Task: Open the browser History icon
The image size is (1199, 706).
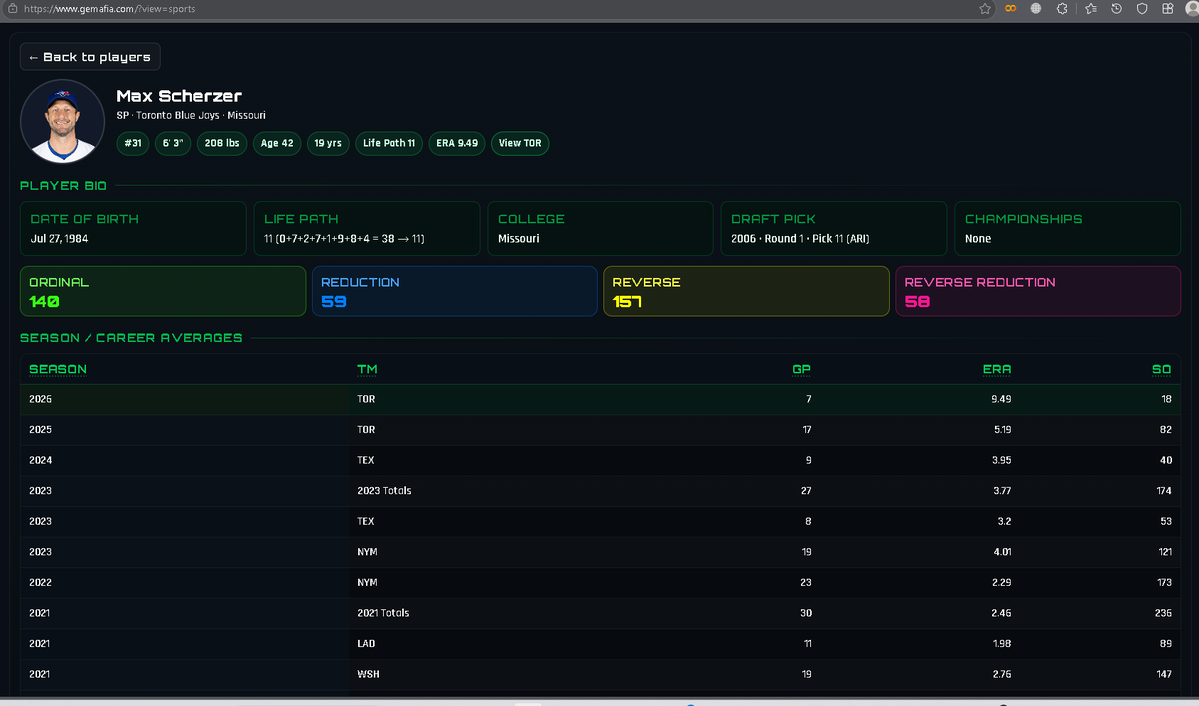Action: [x=1116, y=8]
